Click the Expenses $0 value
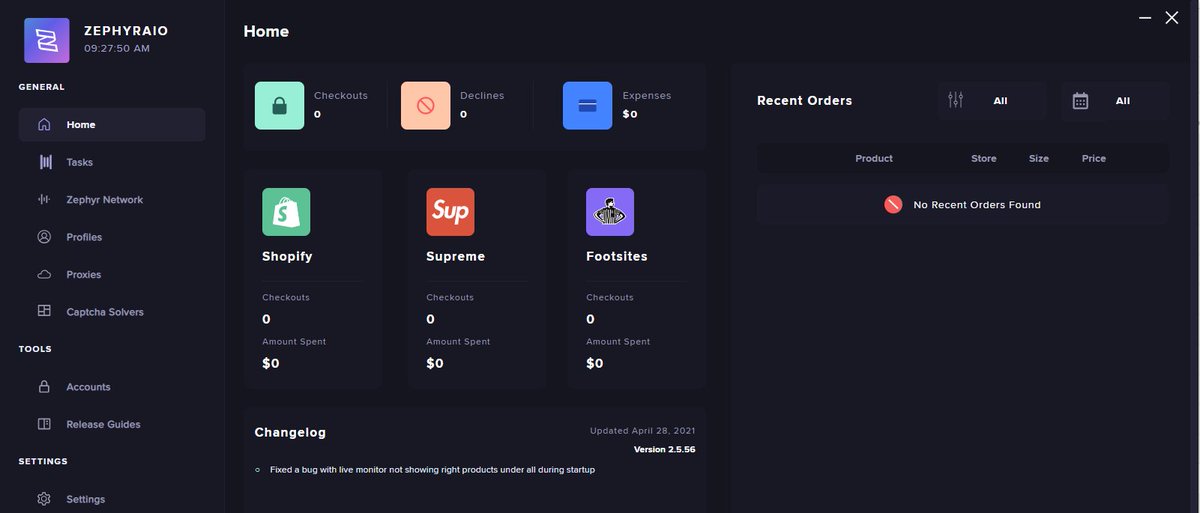 pyautogui.click(x=630, y=114)
